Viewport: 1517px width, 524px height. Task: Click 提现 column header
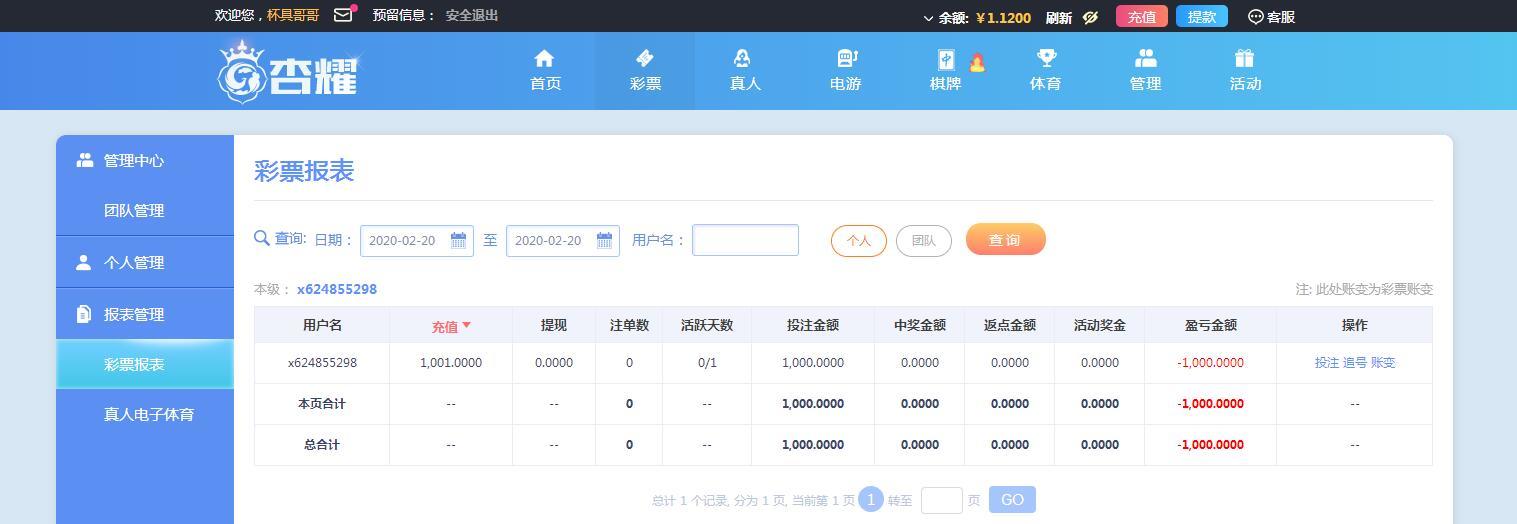click(x=554, y=325)
